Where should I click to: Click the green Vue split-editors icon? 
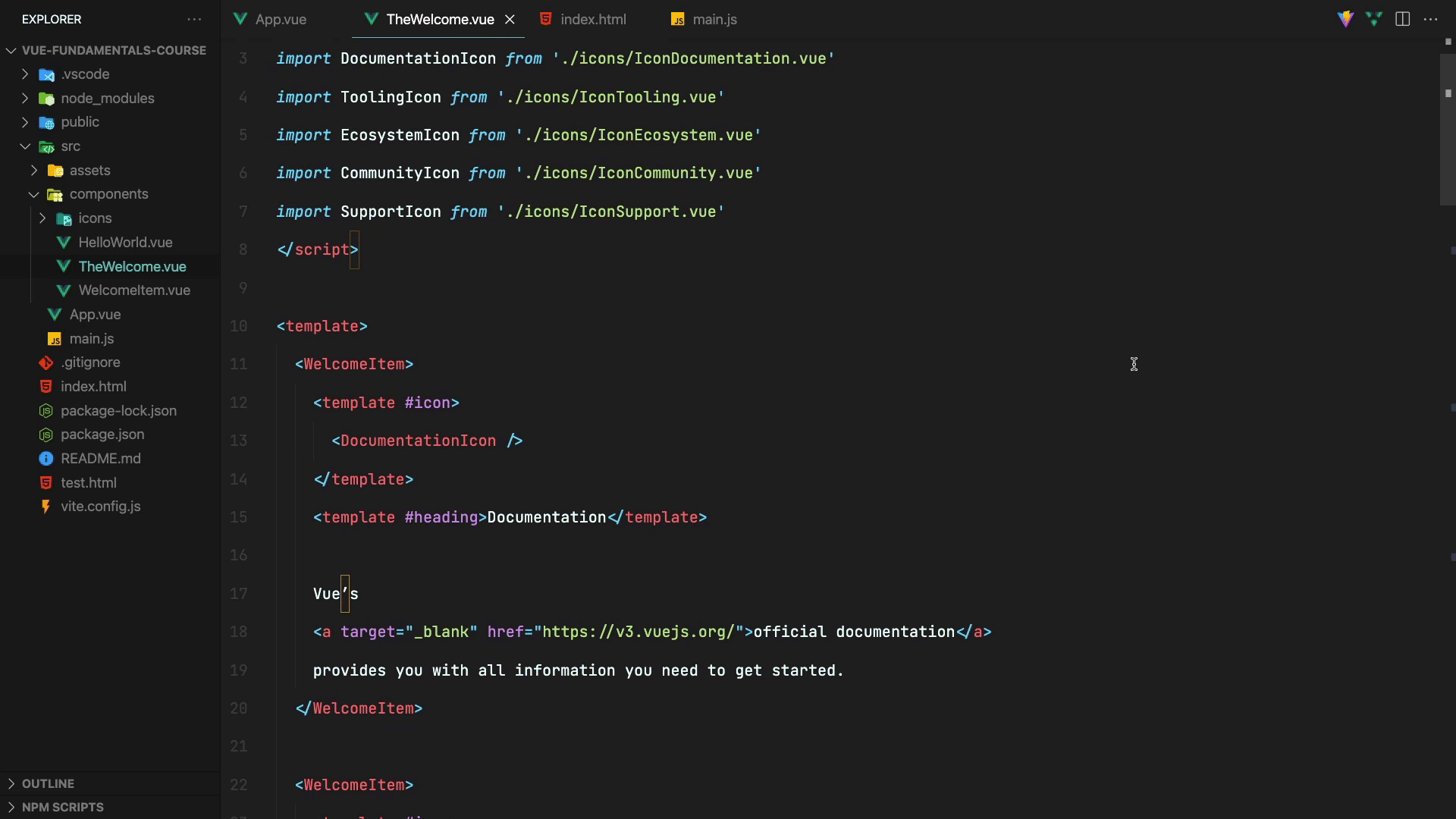click(1374, 19)
